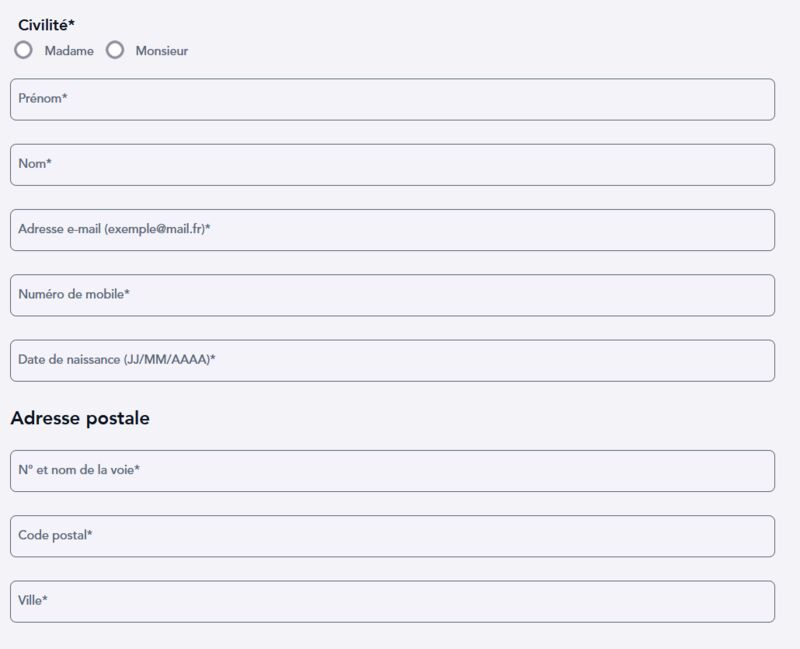
Task: Click the Numéro de mobile* placeholder label
Action: pos(74,294)
